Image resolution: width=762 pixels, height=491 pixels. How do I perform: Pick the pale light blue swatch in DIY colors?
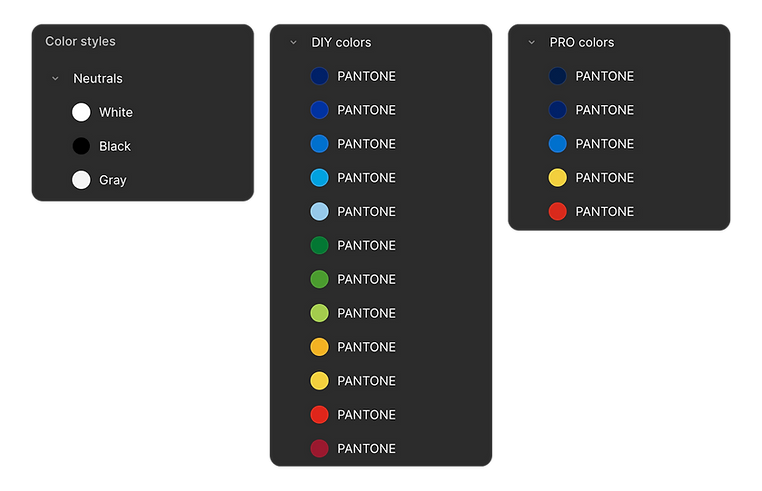(319, 211)
